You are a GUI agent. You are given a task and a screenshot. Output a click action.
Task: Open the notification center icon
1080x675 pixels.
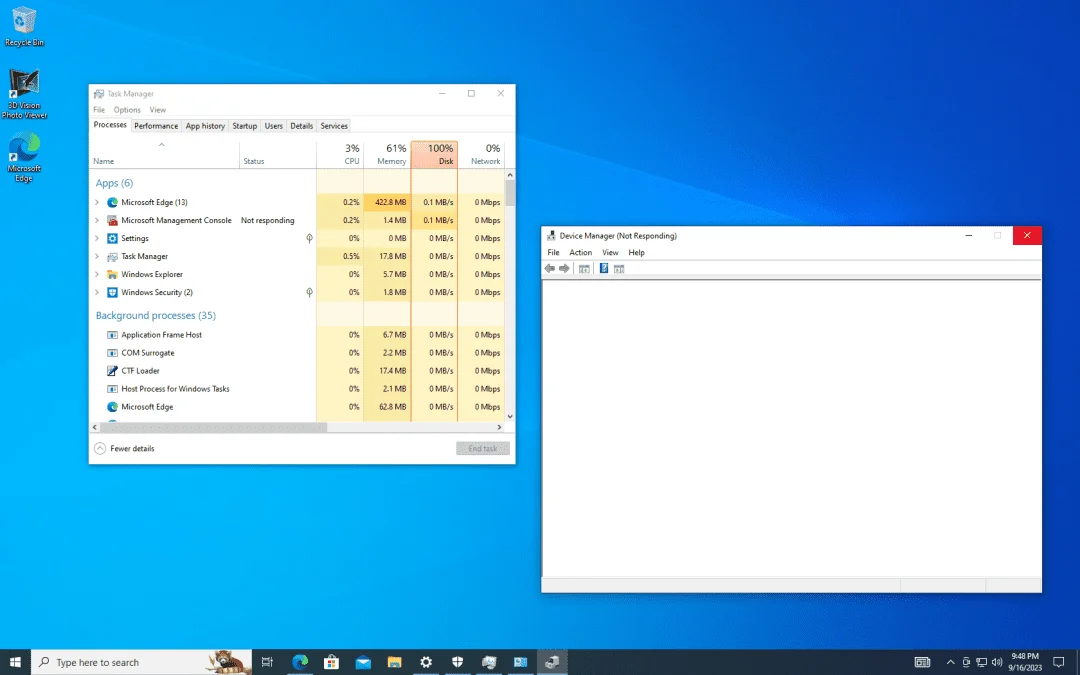(1059, 662)
